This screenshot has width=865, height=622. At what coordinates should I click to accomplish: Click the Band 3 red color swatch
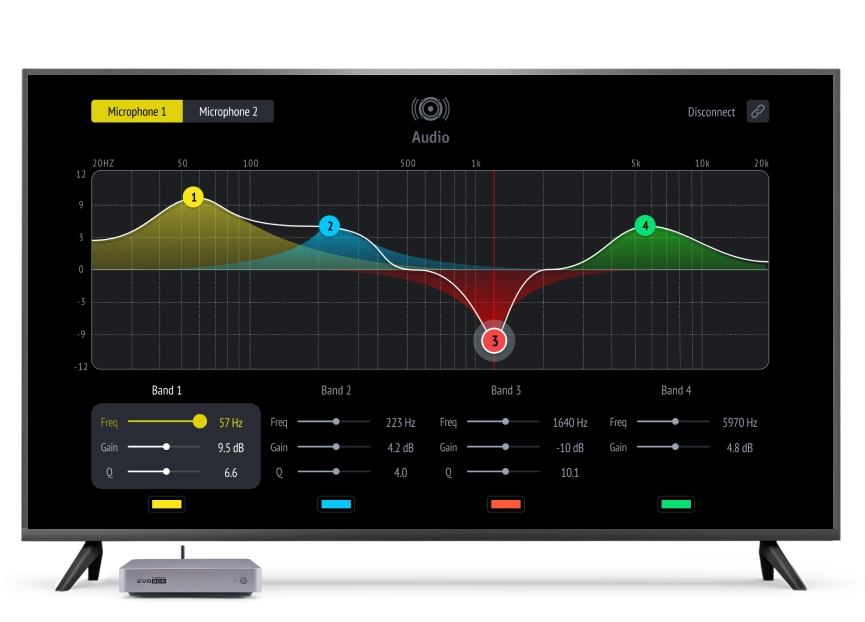(x=506, y=505)
